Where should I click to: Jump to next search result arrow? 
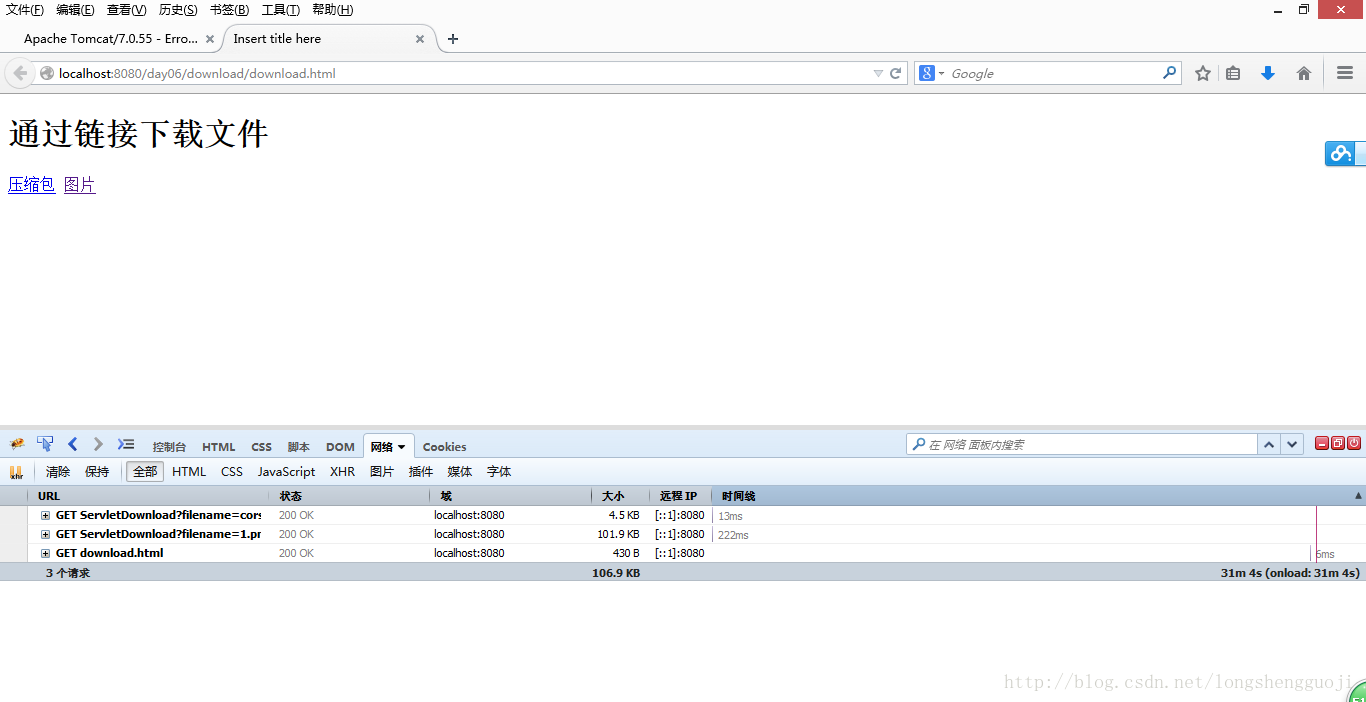(1292, 444)
